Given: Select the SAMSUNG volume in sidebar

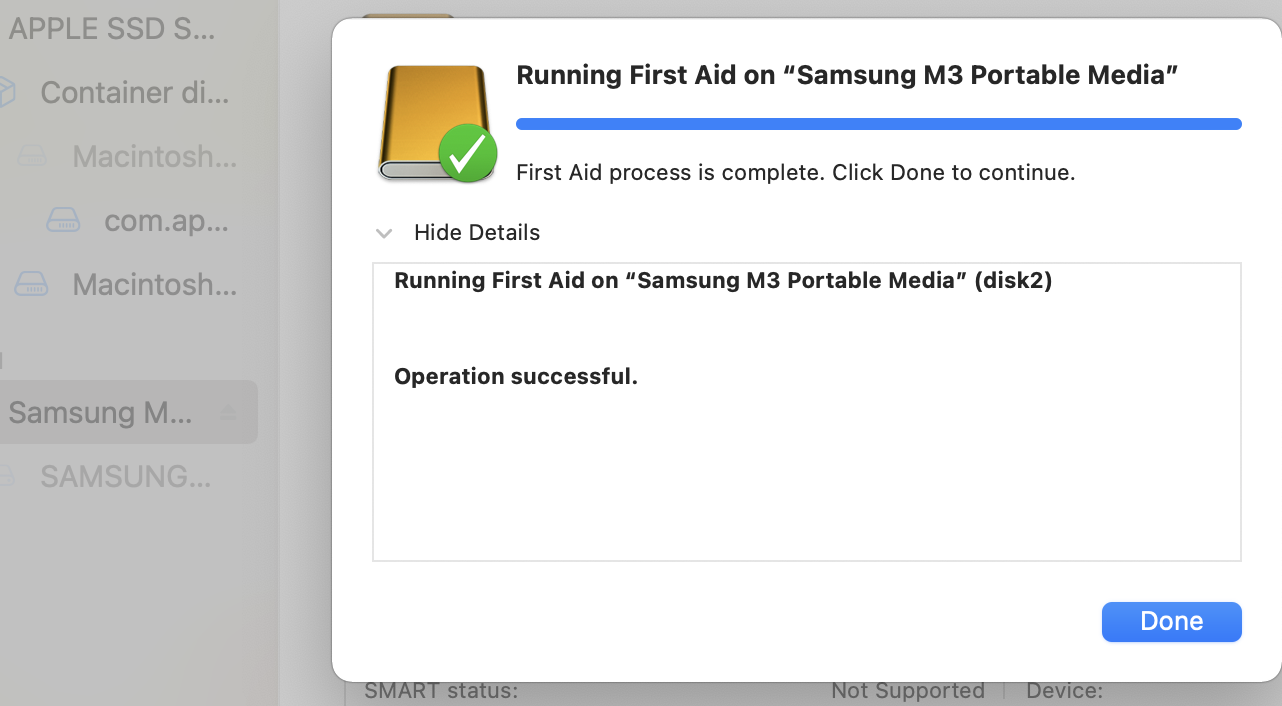Looking at the screenshot, I should (x=125, y=477).
